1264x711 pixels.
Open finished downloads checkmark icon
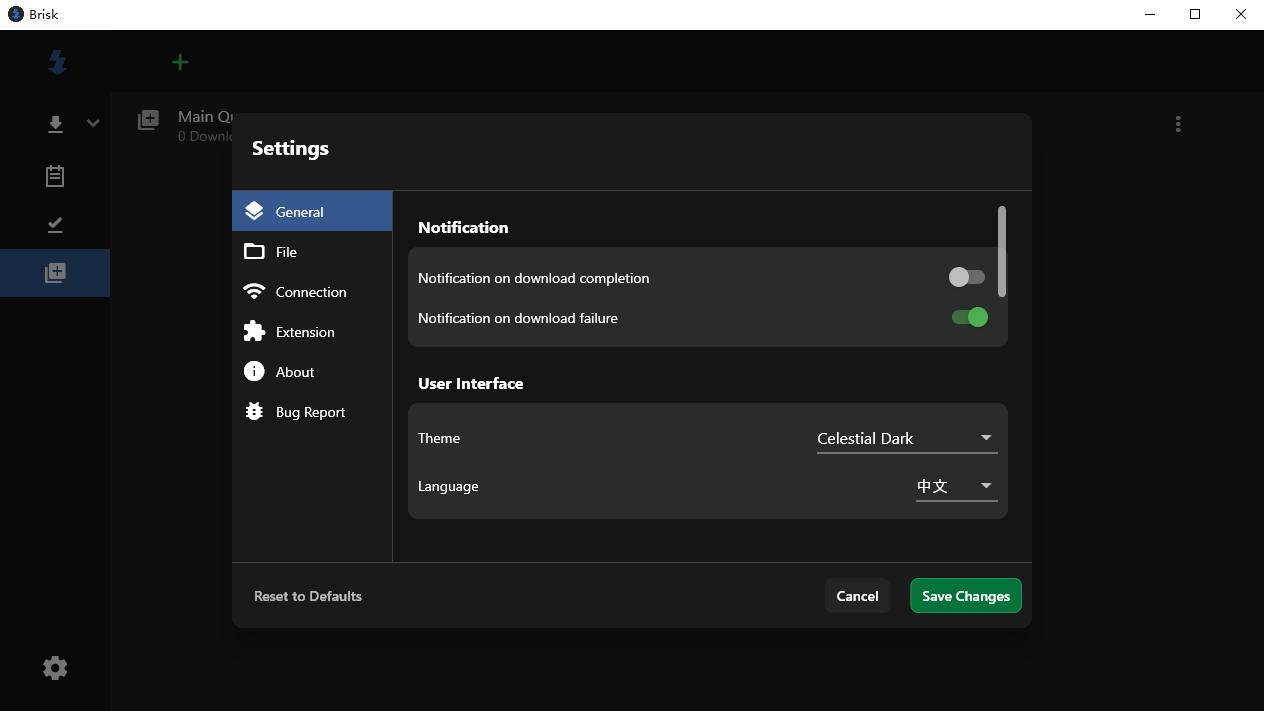[55, 225]
